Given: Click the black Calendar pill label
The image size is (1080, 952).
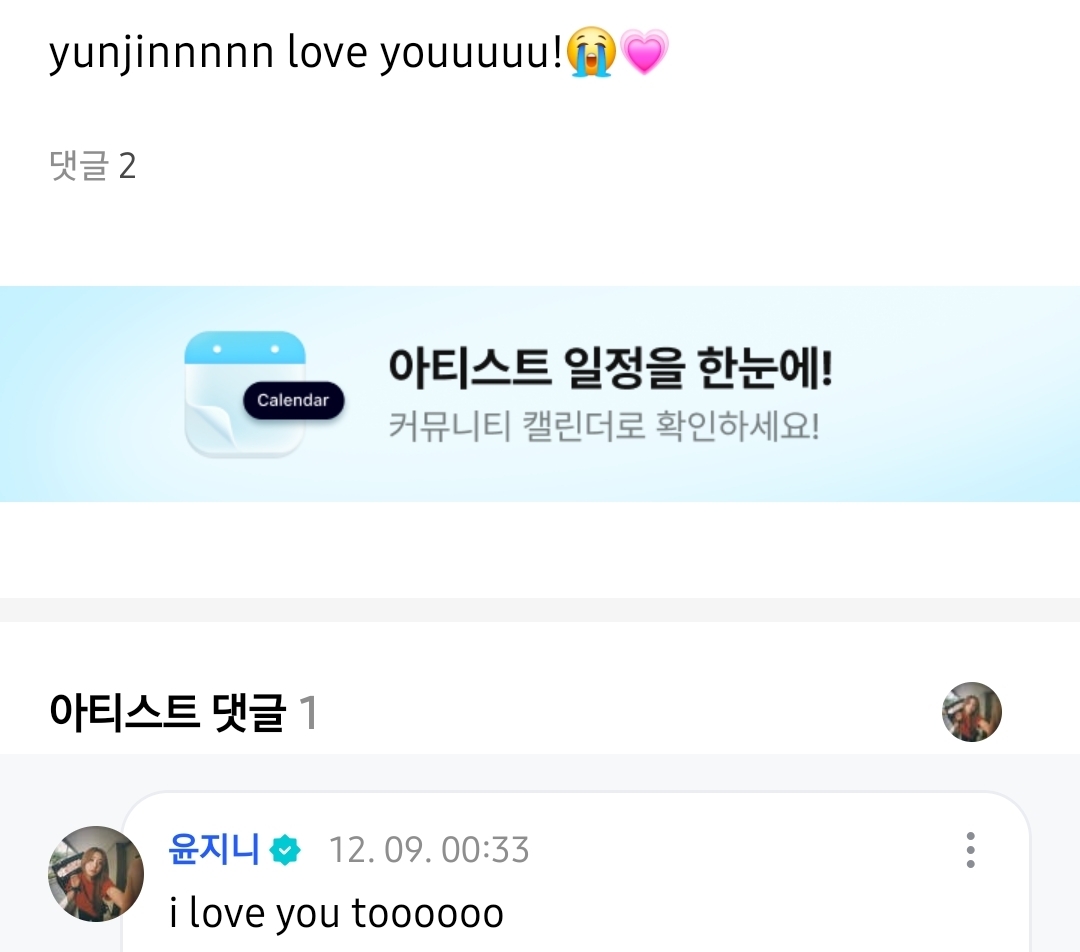Looking at the screenshot, I should (293, 400).
